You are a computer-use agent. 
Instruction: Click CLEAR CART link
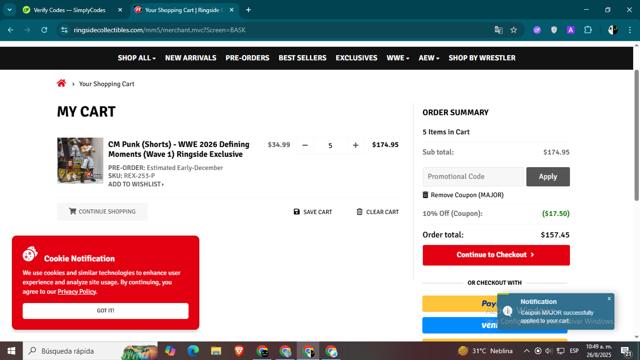(382, 212)
